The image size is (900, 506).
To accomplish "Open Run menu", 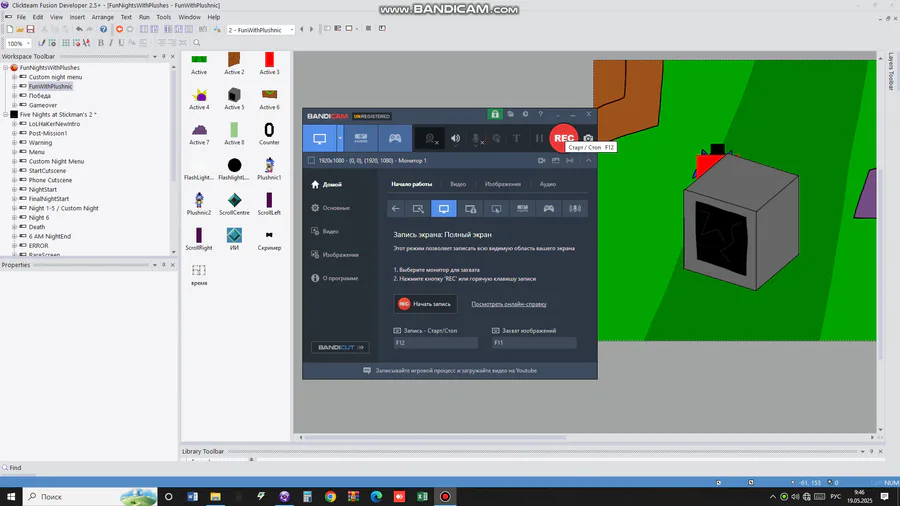I will point(144,17).
